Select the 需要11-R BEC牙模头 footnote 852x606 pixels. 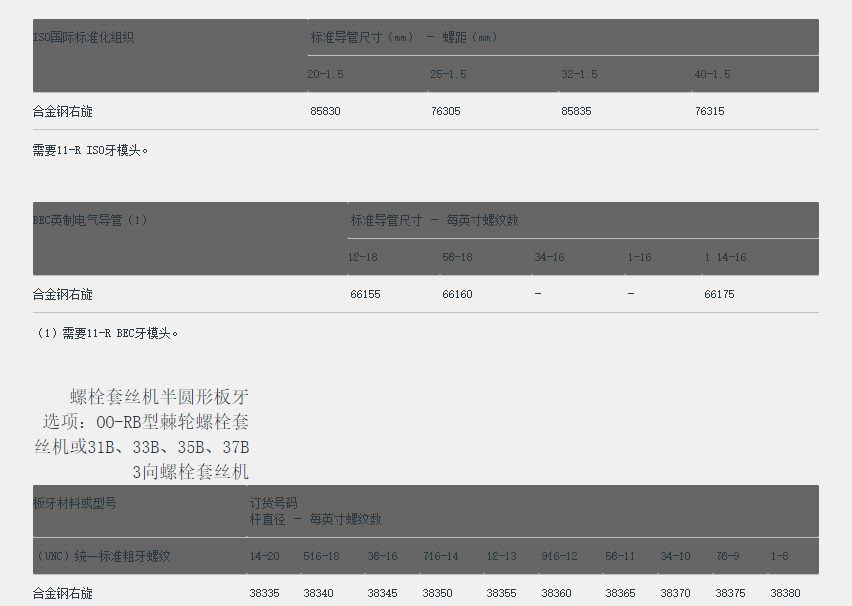click(107, 333)
